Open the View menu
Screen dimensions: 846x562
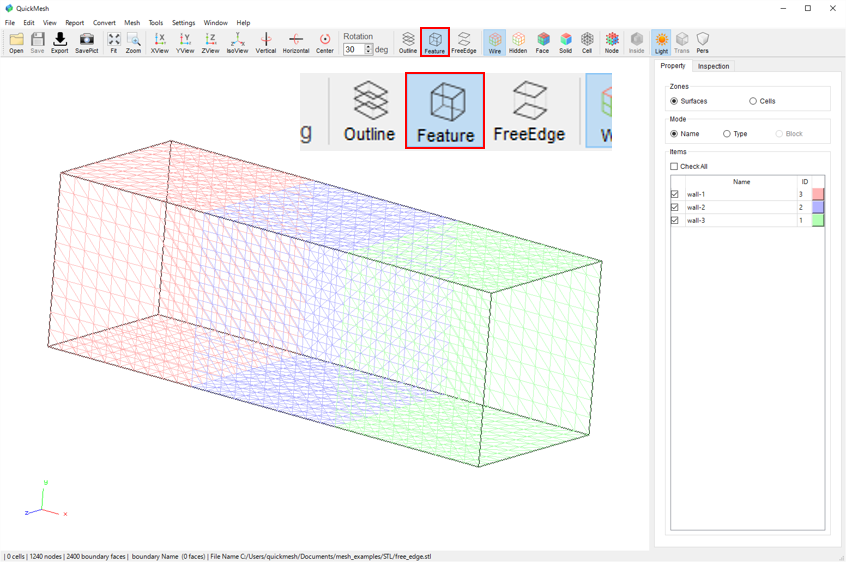pyautogui.click(x=50, y=23)
